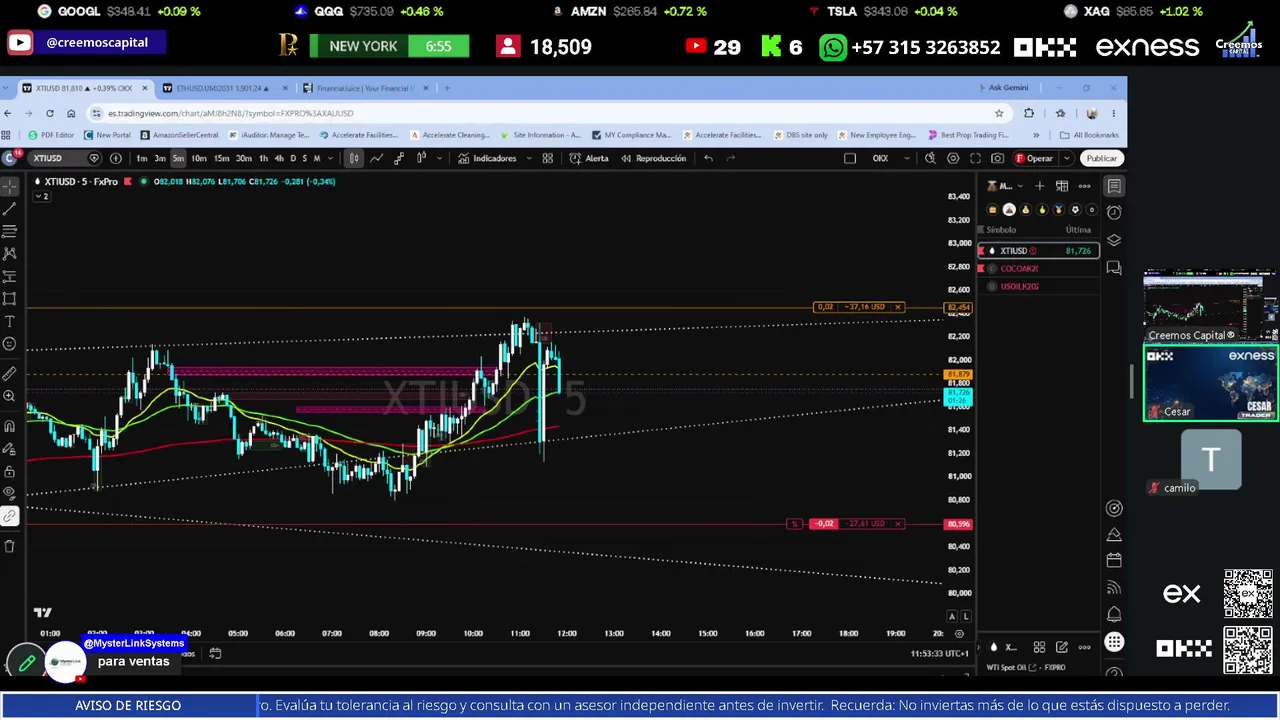Open the emoji icons tool
The width and height of the screenshot is (1280, 720).
tap(10, 344)
